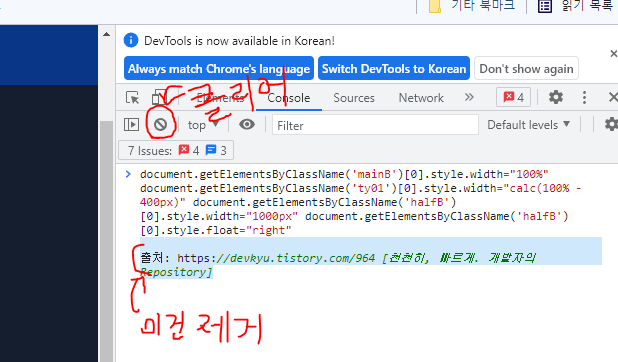Click the mainB style.width code line

344,174
